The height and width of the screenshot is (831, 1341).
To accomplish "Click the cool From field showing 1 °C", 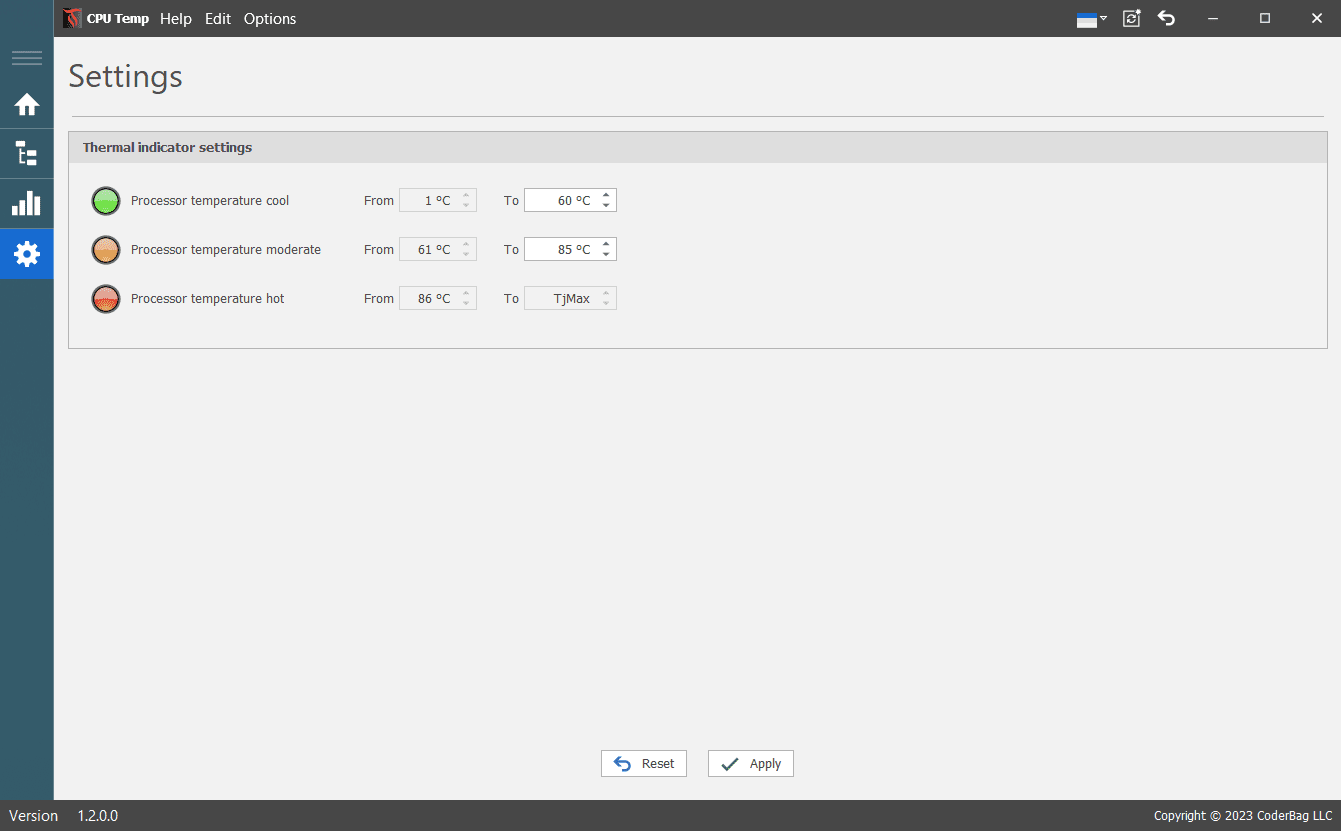I will (x=438, y=200).
